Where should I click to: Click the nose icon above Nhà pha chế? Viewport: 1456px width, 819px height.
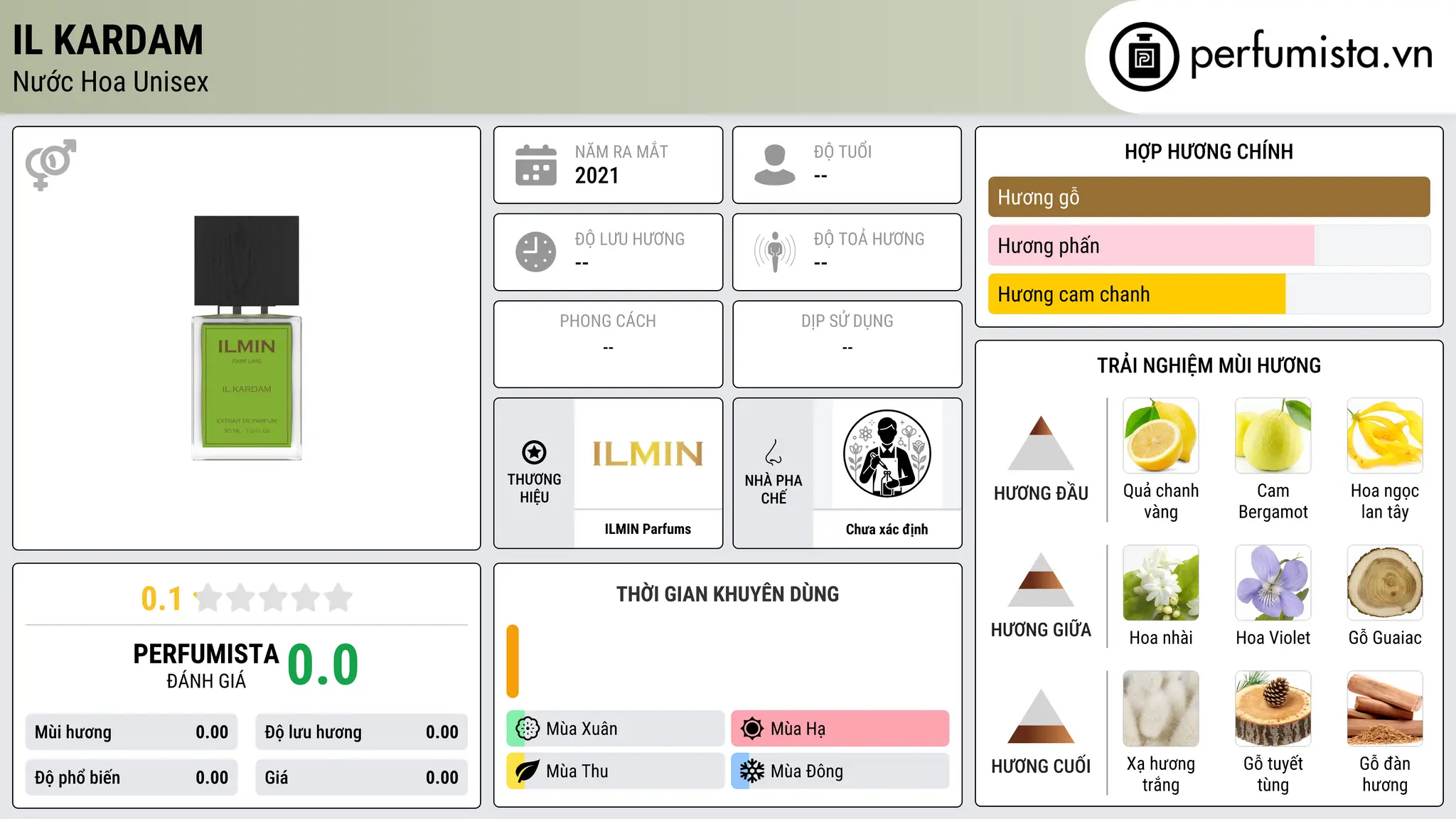(x=773, y=452)
